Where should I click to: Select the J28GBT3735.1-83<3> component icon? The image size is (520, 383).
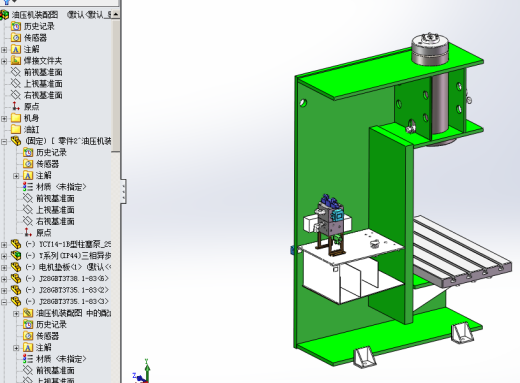(x=16, y=301)
